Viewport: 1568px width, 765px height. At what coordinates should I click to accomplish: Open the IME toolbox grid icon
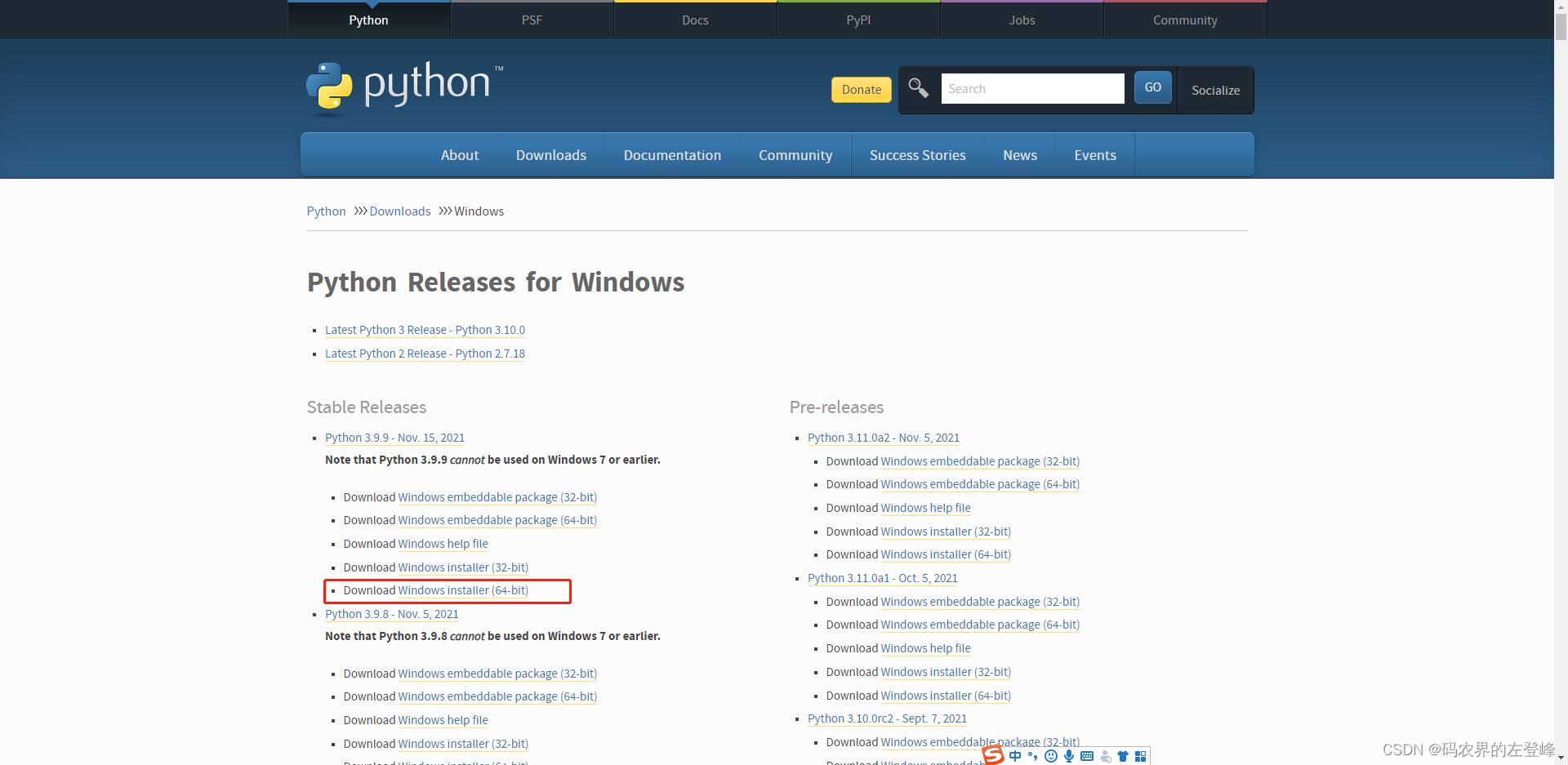point(1141,756)
